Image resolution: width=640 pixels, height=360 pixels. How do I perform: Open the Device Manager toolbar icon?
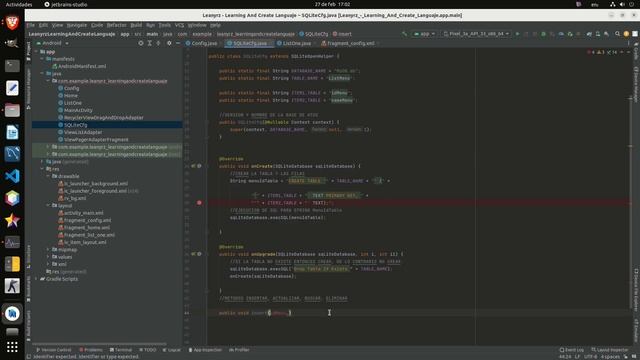pyautogui.click(x=598, y=34)
